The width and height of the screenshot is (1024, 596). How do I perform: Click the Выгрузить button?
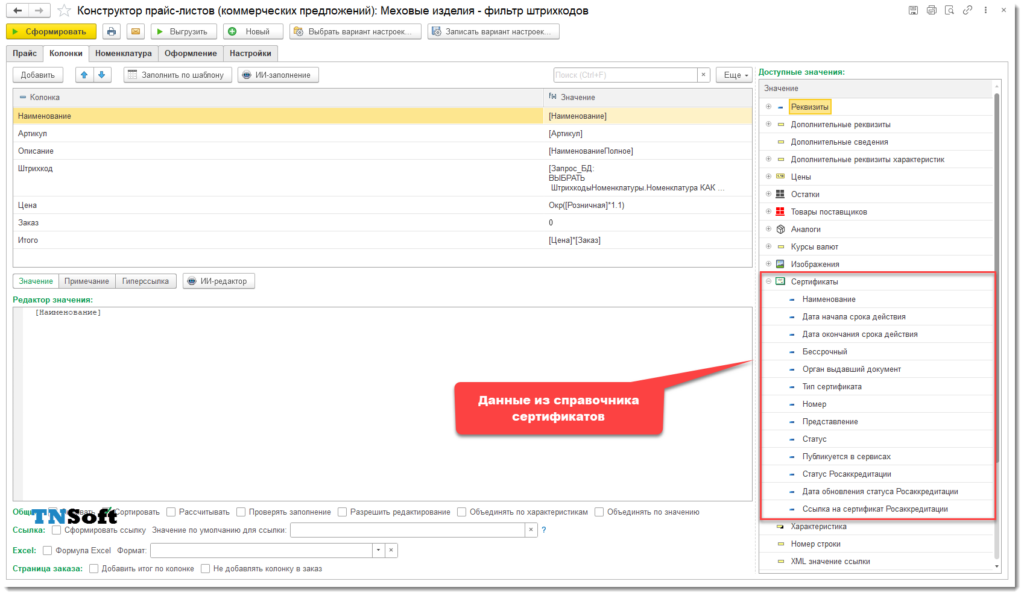(184, 31)
